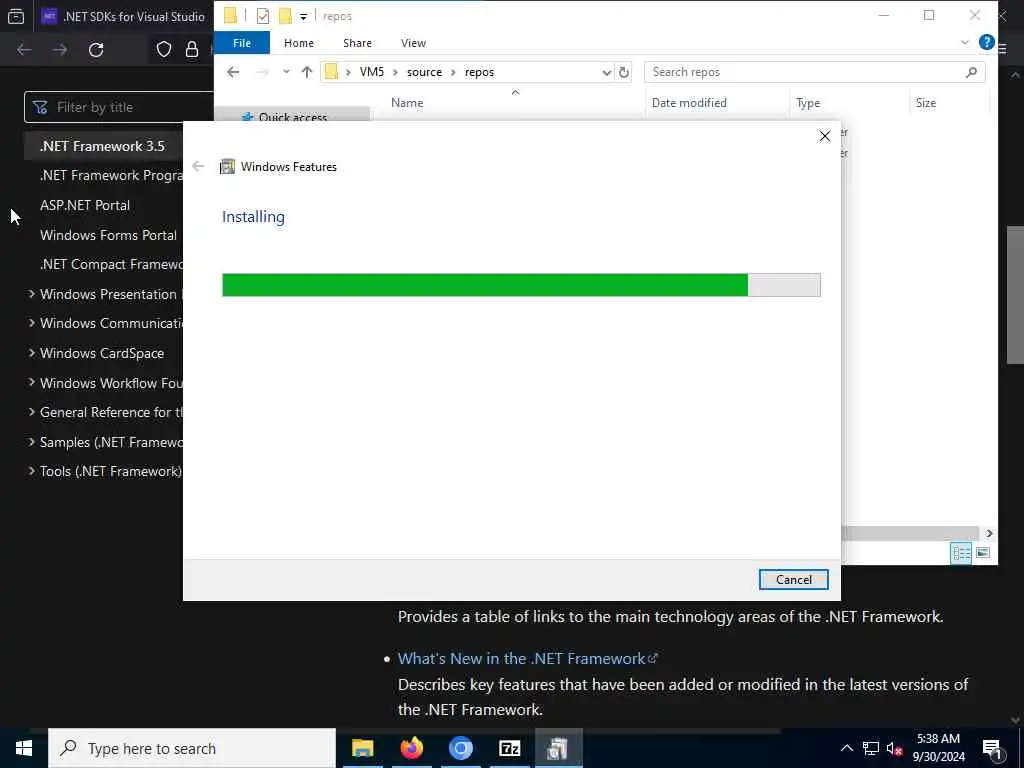Open Windows Start menu
This screenshot has width=1024, height=768.
point(24,748)
